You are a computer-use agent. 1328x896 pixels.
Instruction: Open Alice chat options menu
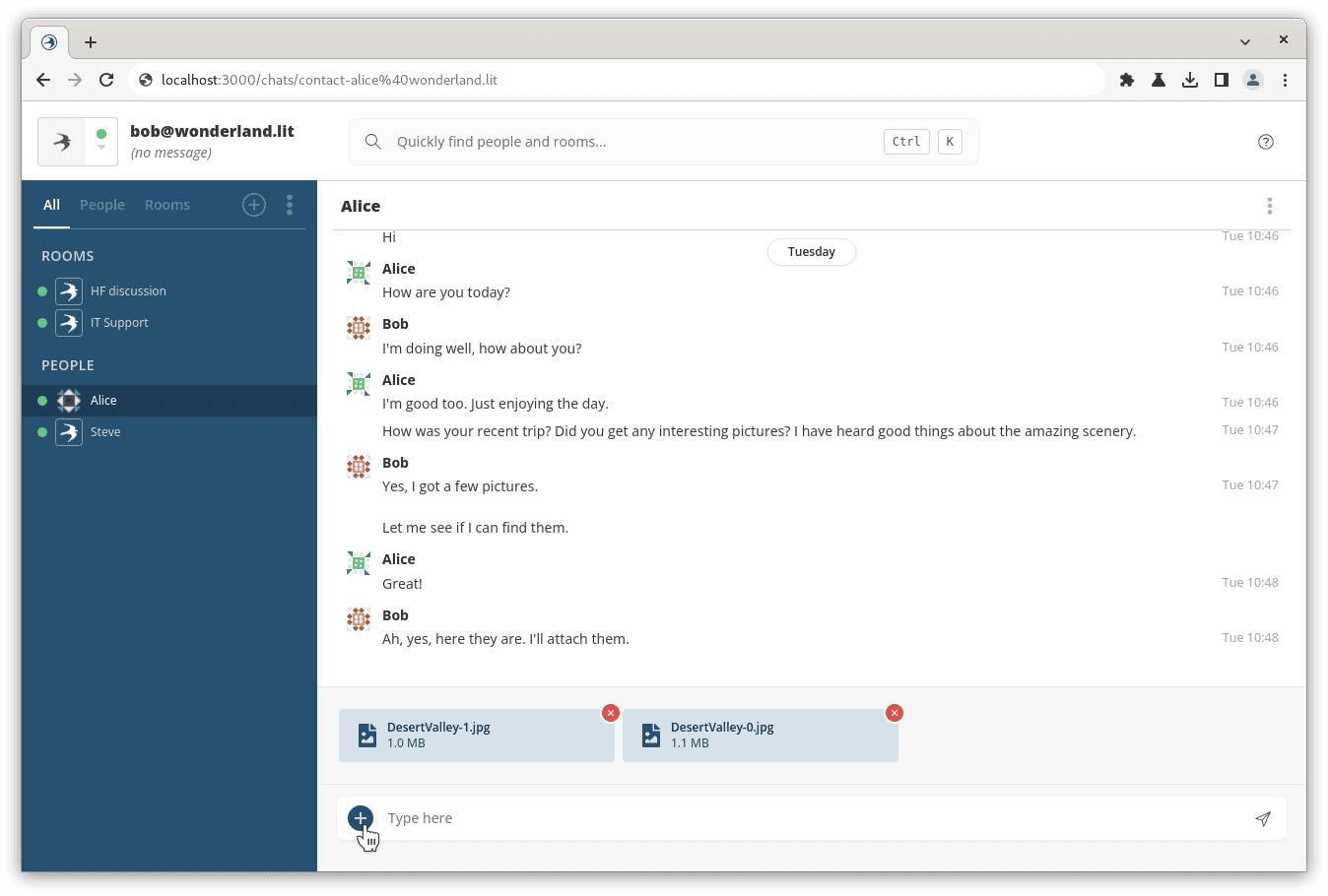(1269, 206)
